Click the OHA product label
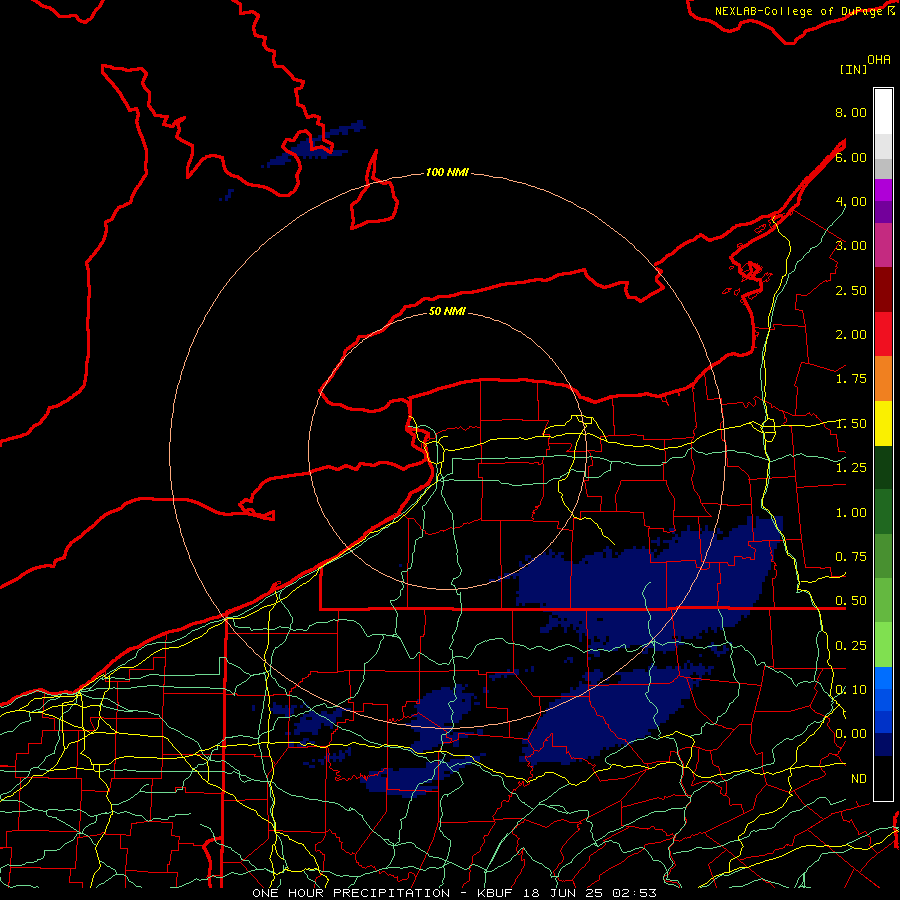 (x=879, y=60)
